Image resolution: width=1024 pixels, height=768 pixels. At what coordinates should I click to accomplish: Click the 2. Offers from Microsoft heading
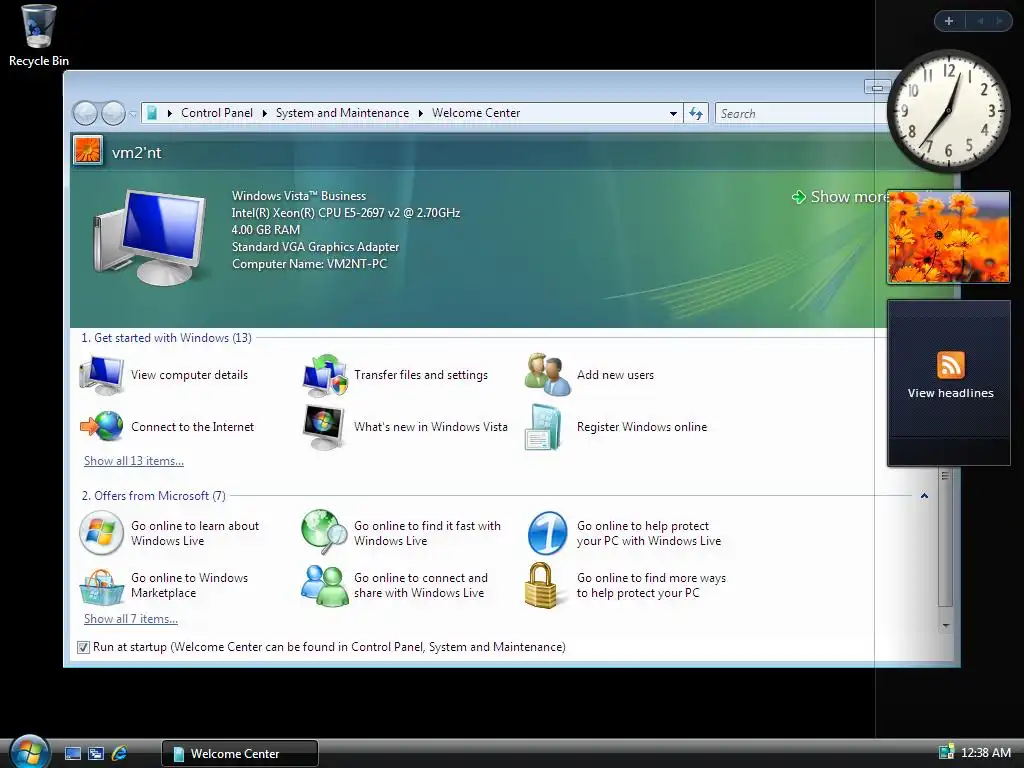click(x=153, y=496)
